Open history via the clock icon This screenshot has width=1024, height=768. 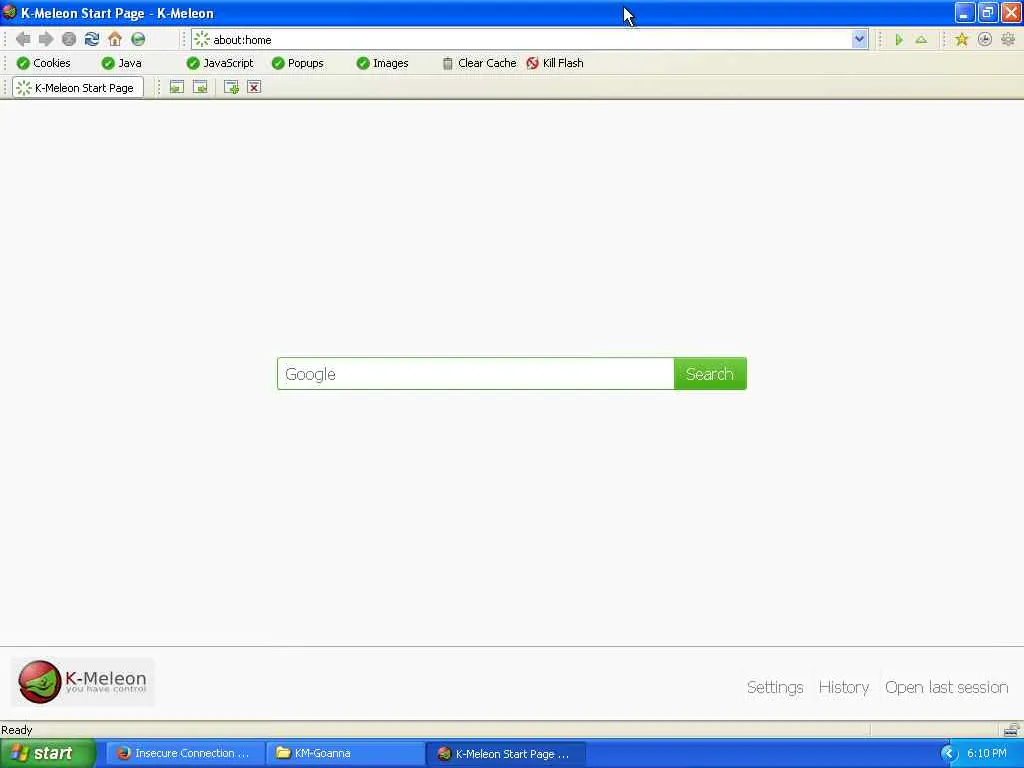(984, 40)
